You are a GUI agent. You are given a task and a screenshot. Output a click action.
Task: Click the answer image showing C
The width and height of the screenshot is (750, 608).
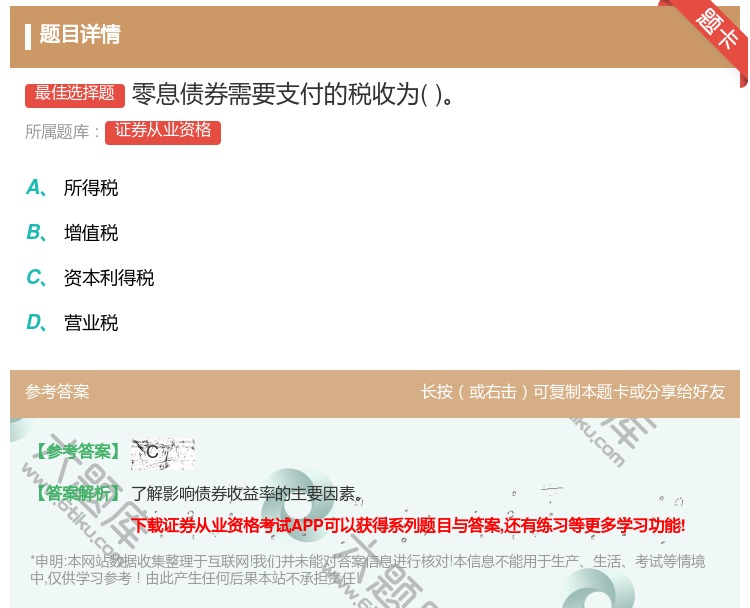click(x=163, y=453)
